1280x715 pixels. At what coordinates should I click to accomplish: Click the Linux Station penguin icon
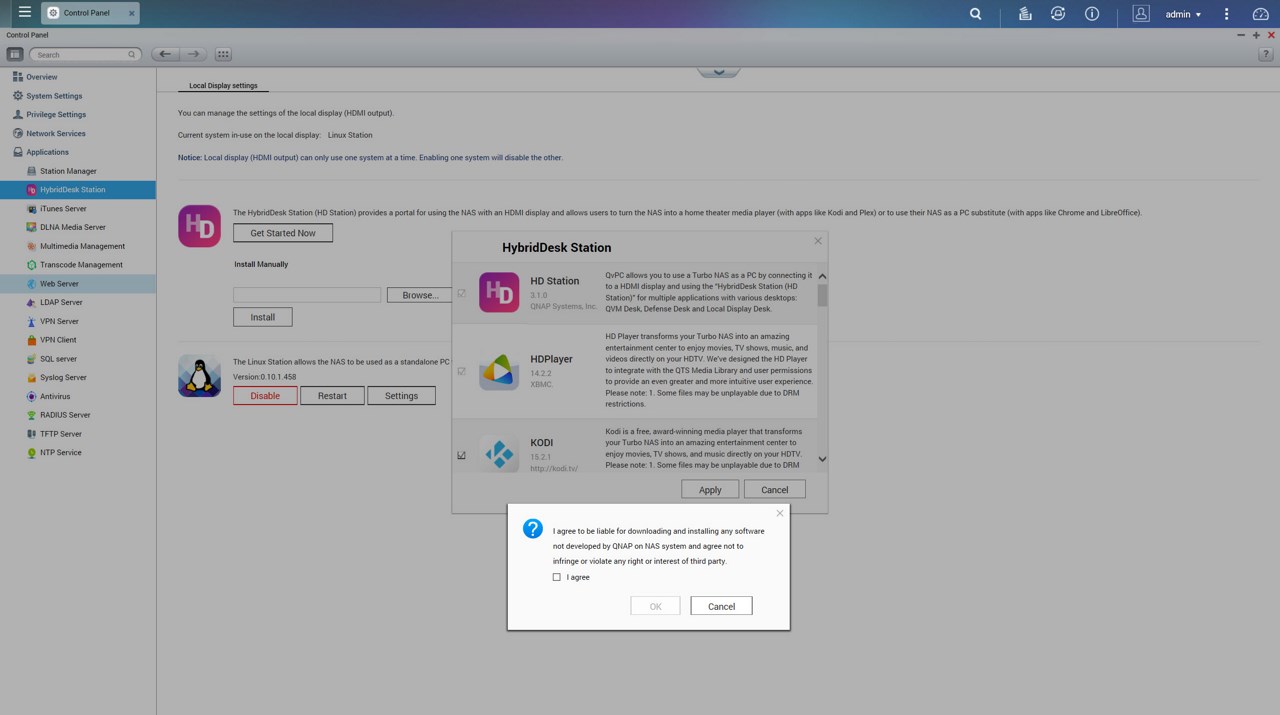(199, 376)
